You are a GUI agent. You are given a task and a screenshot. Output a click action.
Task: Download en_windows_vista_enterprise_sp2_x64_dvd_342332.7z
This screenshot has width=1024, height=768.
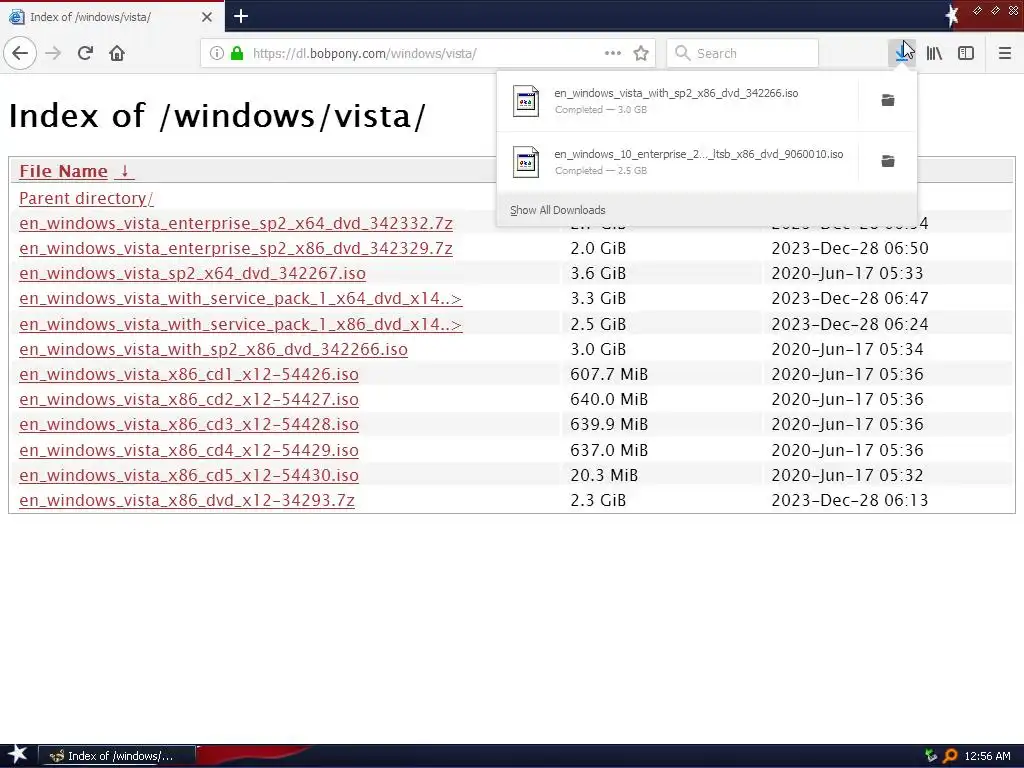pos(236,223)
